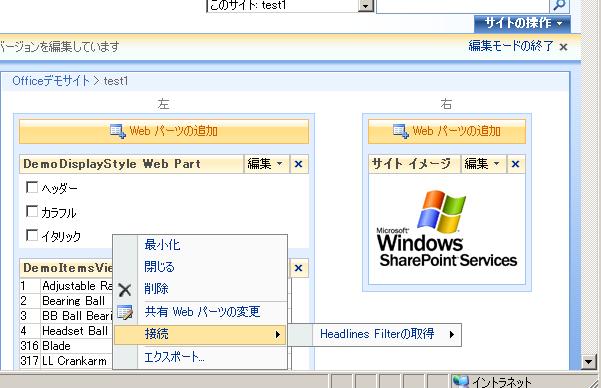Click the Bearing Ball row

point(67,301)
